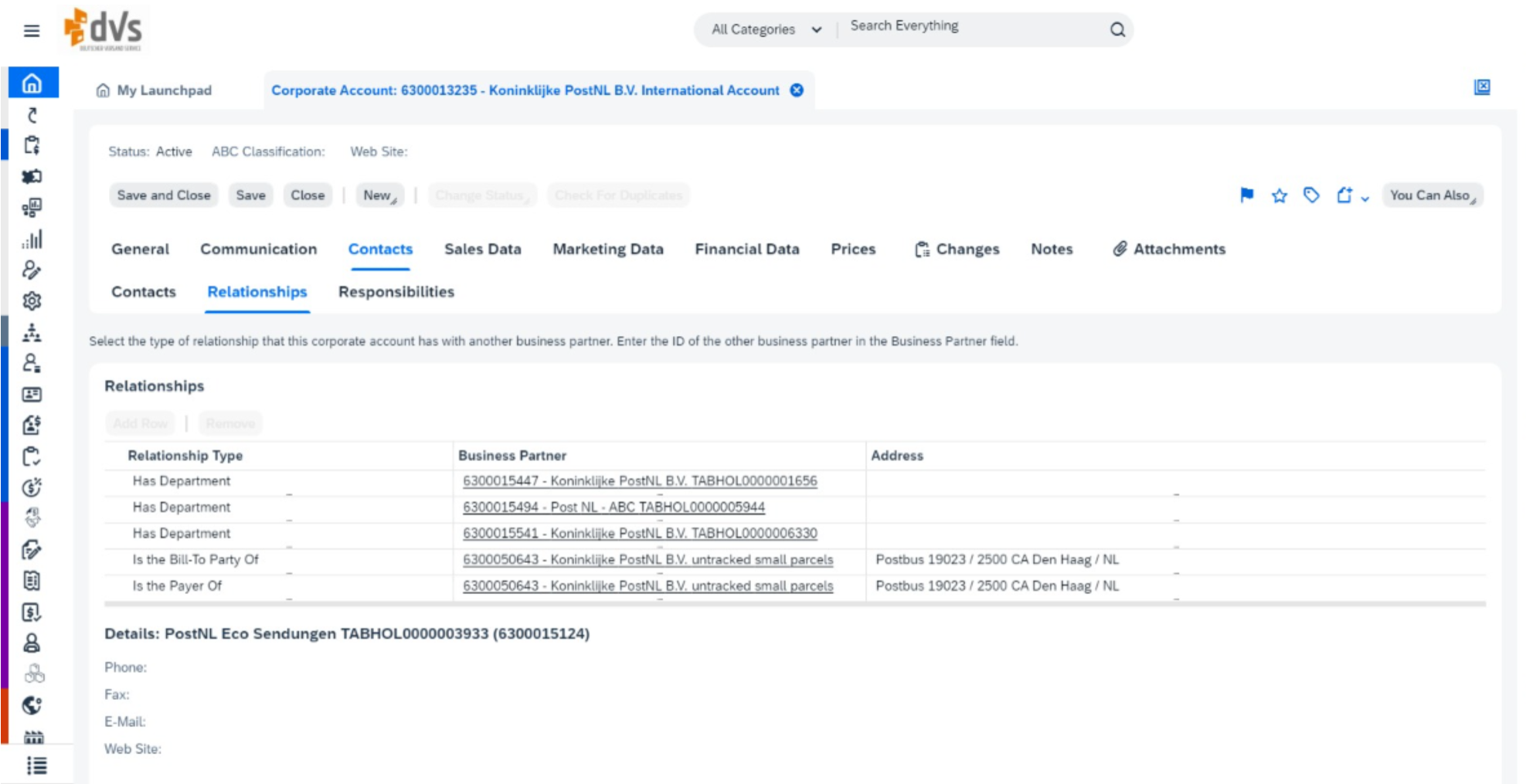Open the open booklet sidebar icon
The image size is (1526, 784).
point(32,581)
